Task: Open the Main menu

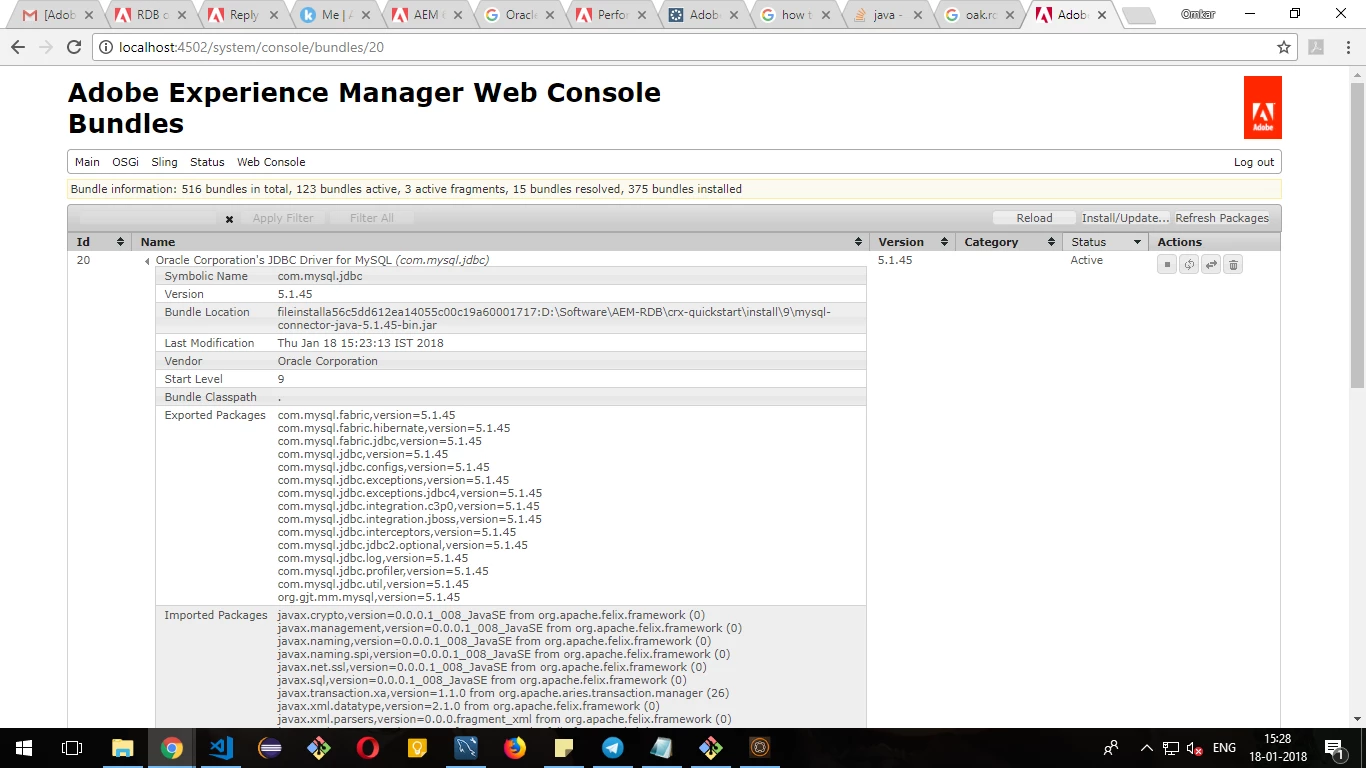Action: coord(87,162)
